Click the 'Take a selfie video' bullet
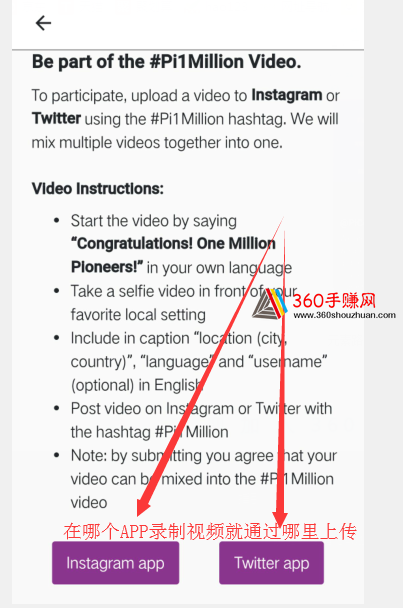 [184, 303]
